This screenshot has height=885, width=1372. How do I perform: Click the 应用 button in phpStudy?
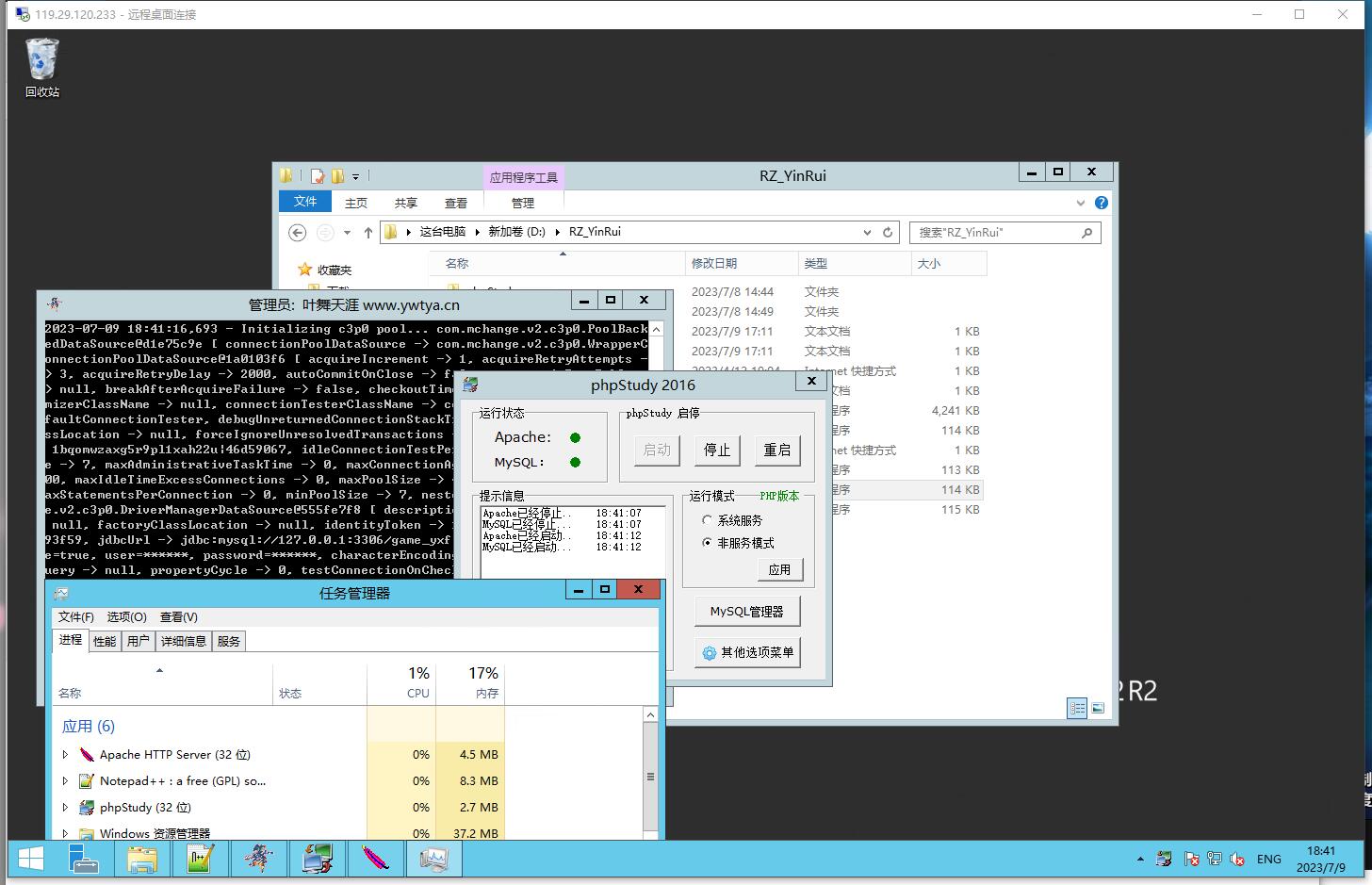coord(779,569)
